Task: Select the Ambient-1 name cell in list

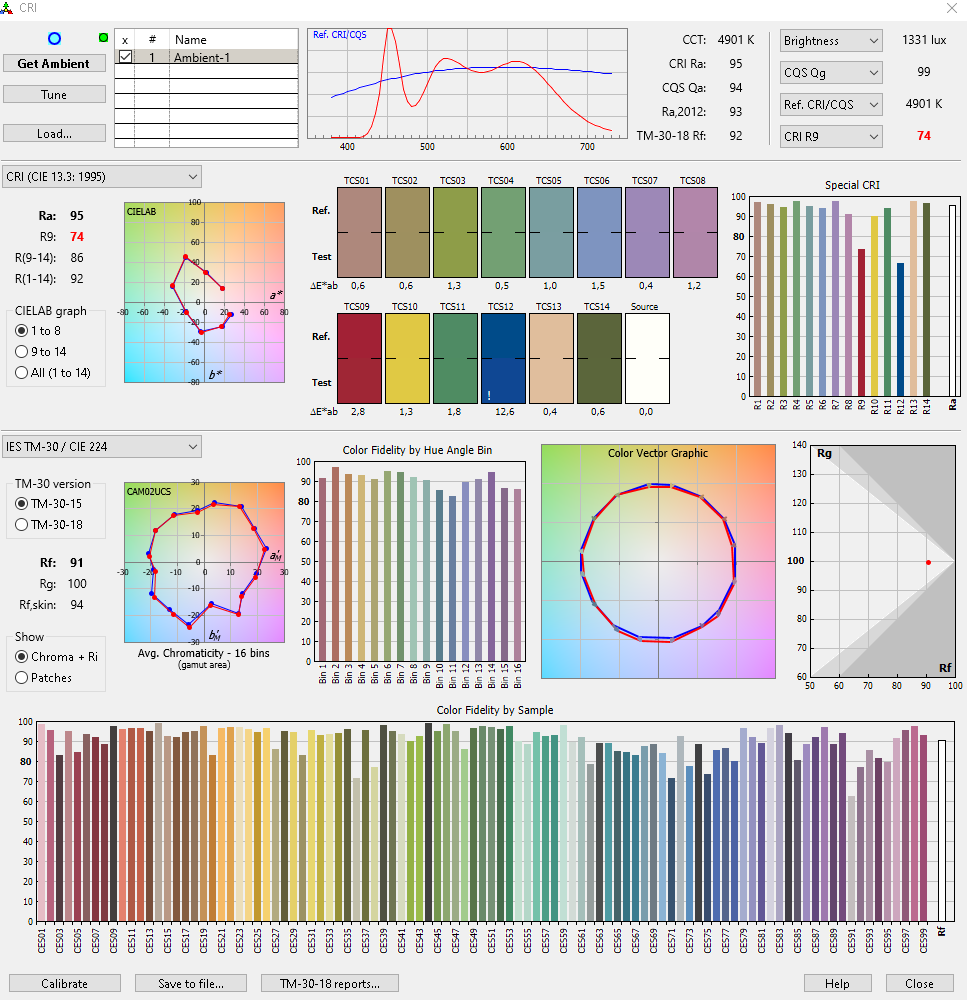Action: tap(233, 58)
